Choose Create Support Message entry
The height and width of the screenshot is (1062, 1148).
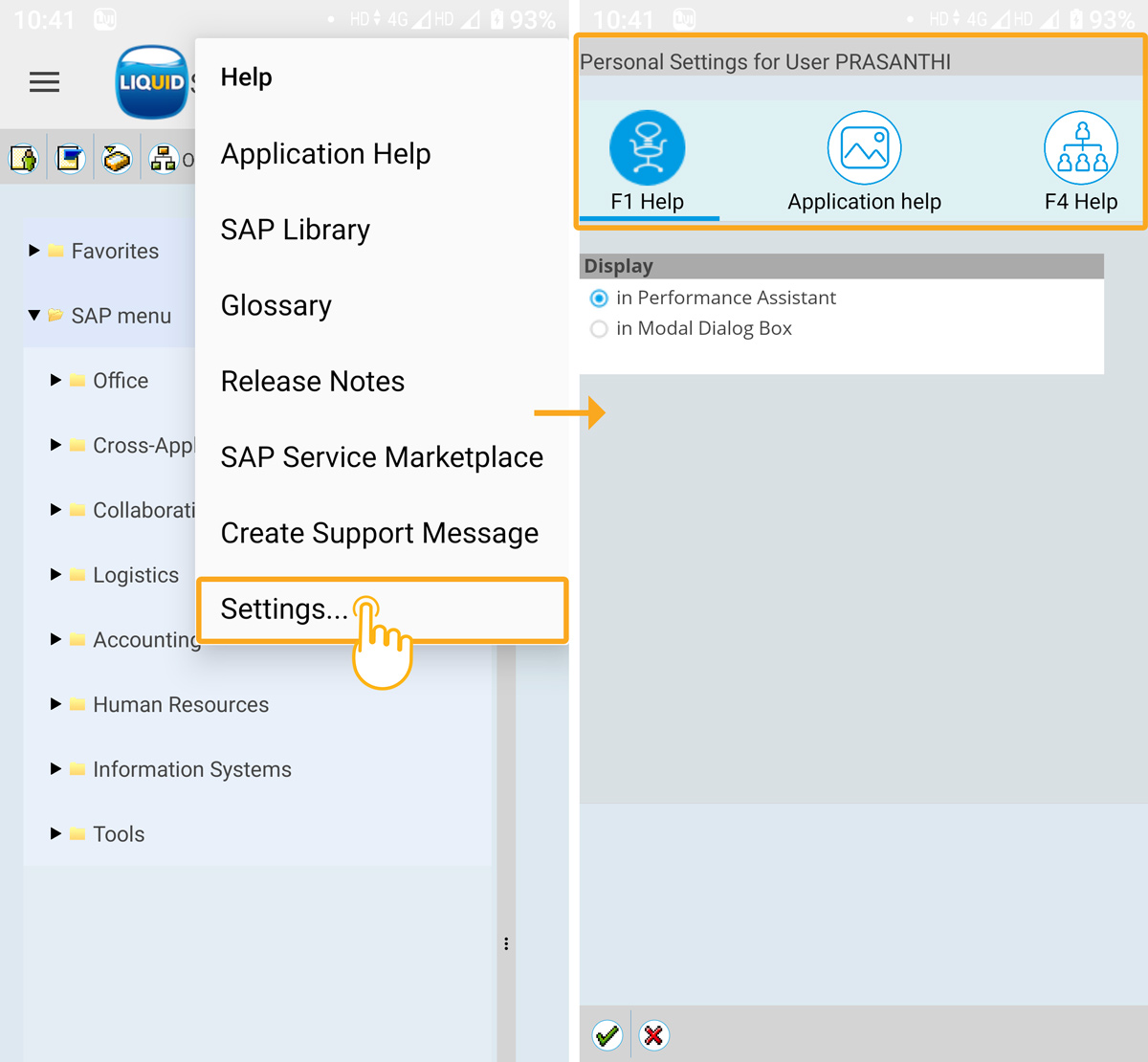[x=379, y=533]
